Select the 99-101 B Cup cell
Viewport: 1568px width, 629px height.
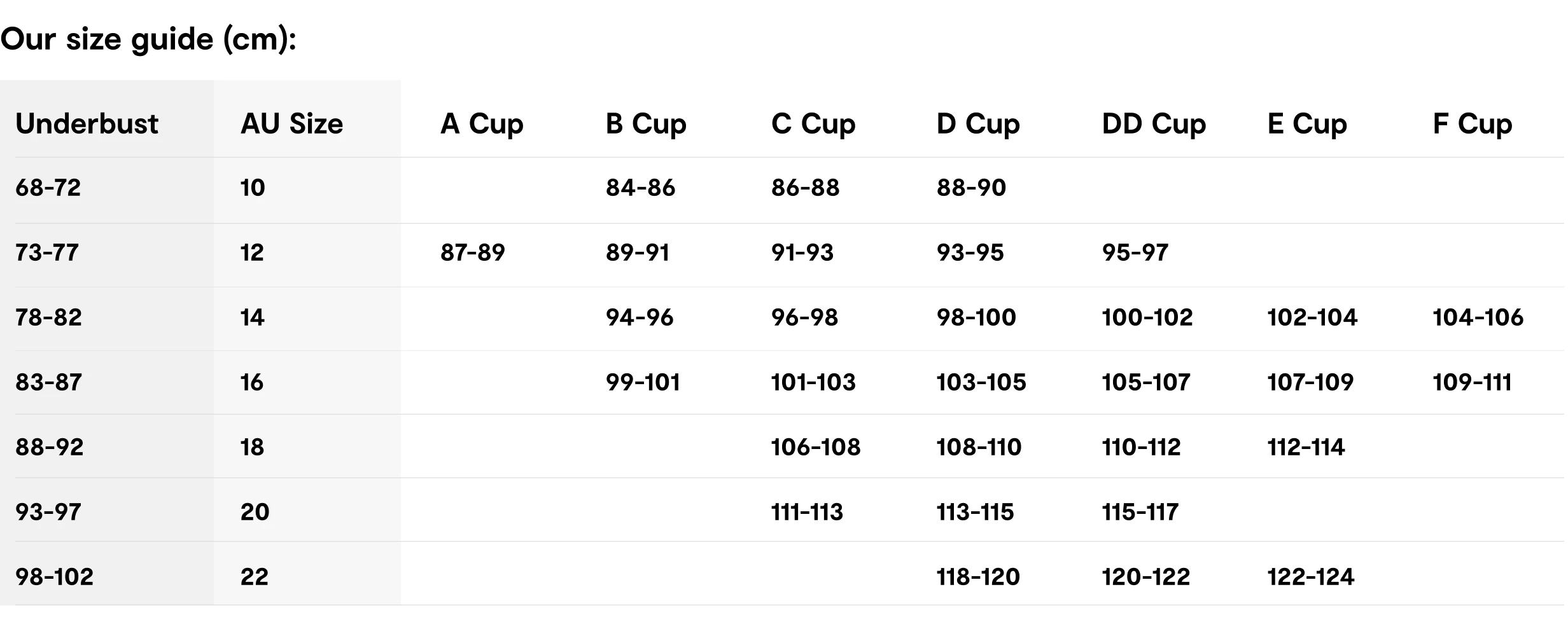click(643, 382)
